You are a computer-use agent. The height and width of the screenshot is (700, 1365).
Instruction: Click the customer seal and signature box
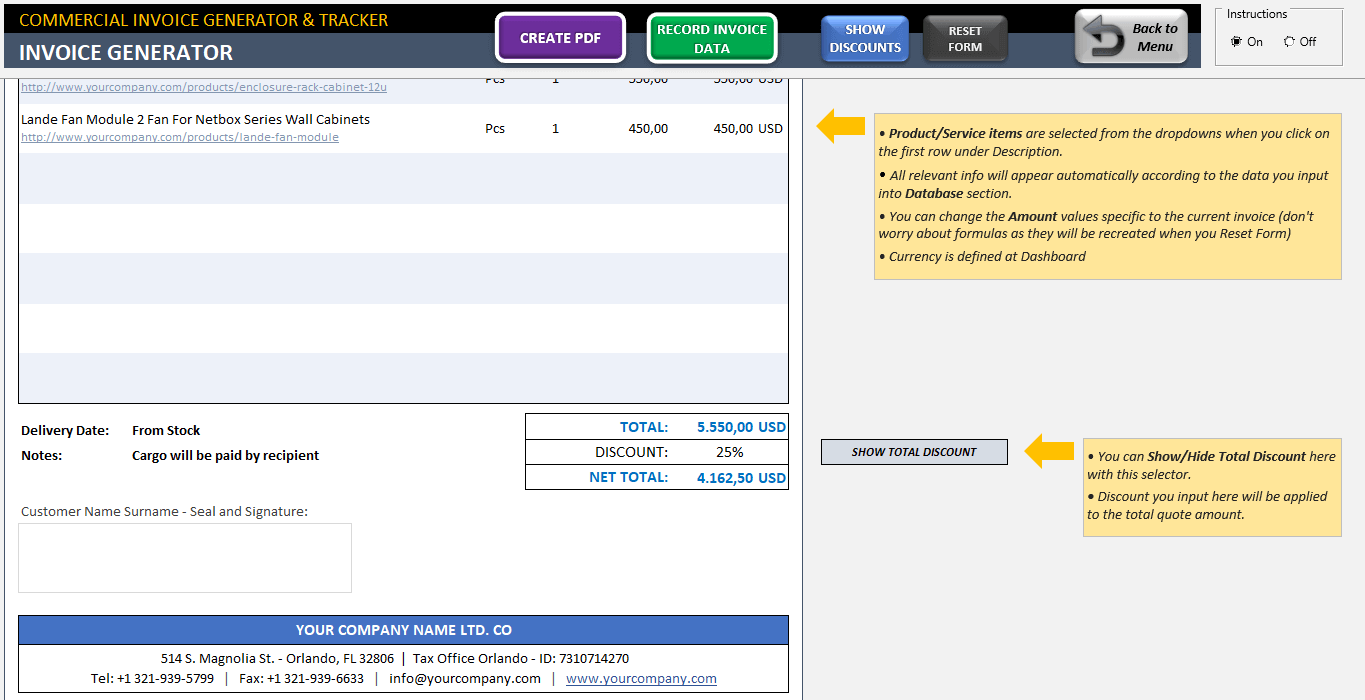[184, 557]
